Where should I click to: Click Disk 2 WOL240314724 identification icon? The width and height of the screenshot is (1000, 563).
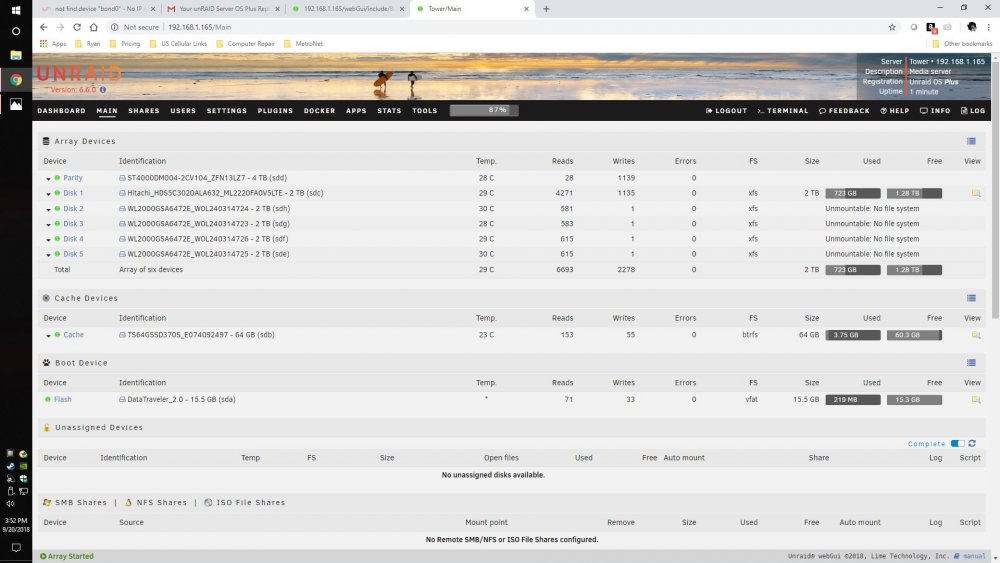tap(122, 208)
